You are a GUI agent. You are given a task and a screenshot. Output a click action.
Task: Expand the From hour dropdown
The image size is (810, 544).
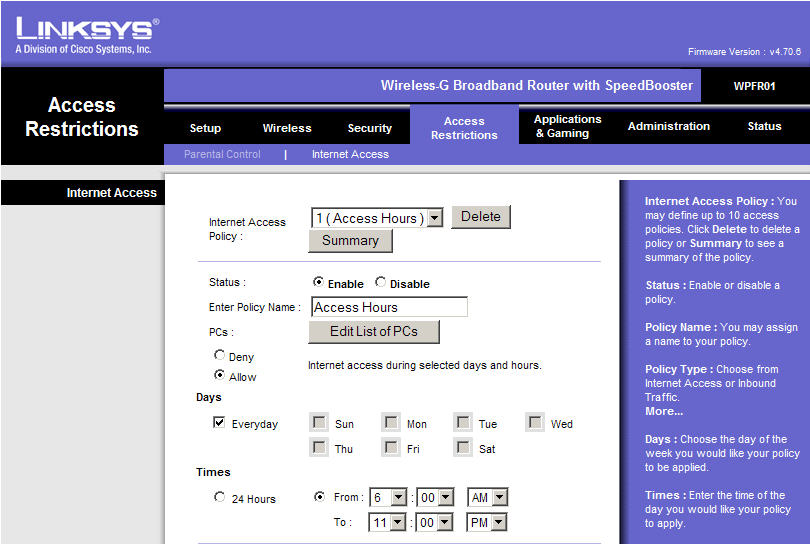click(399, 497)
